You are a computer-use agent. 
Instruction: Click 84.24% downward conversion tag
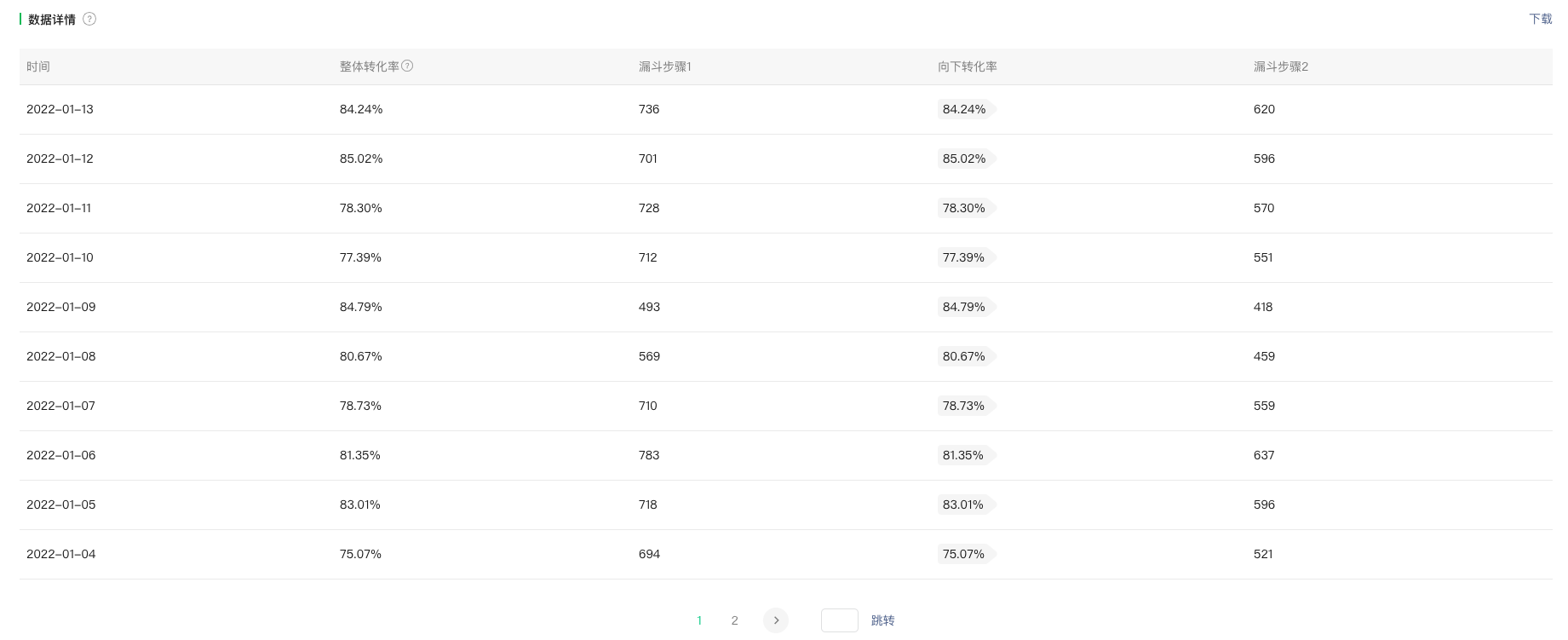(x=964, y=109)
